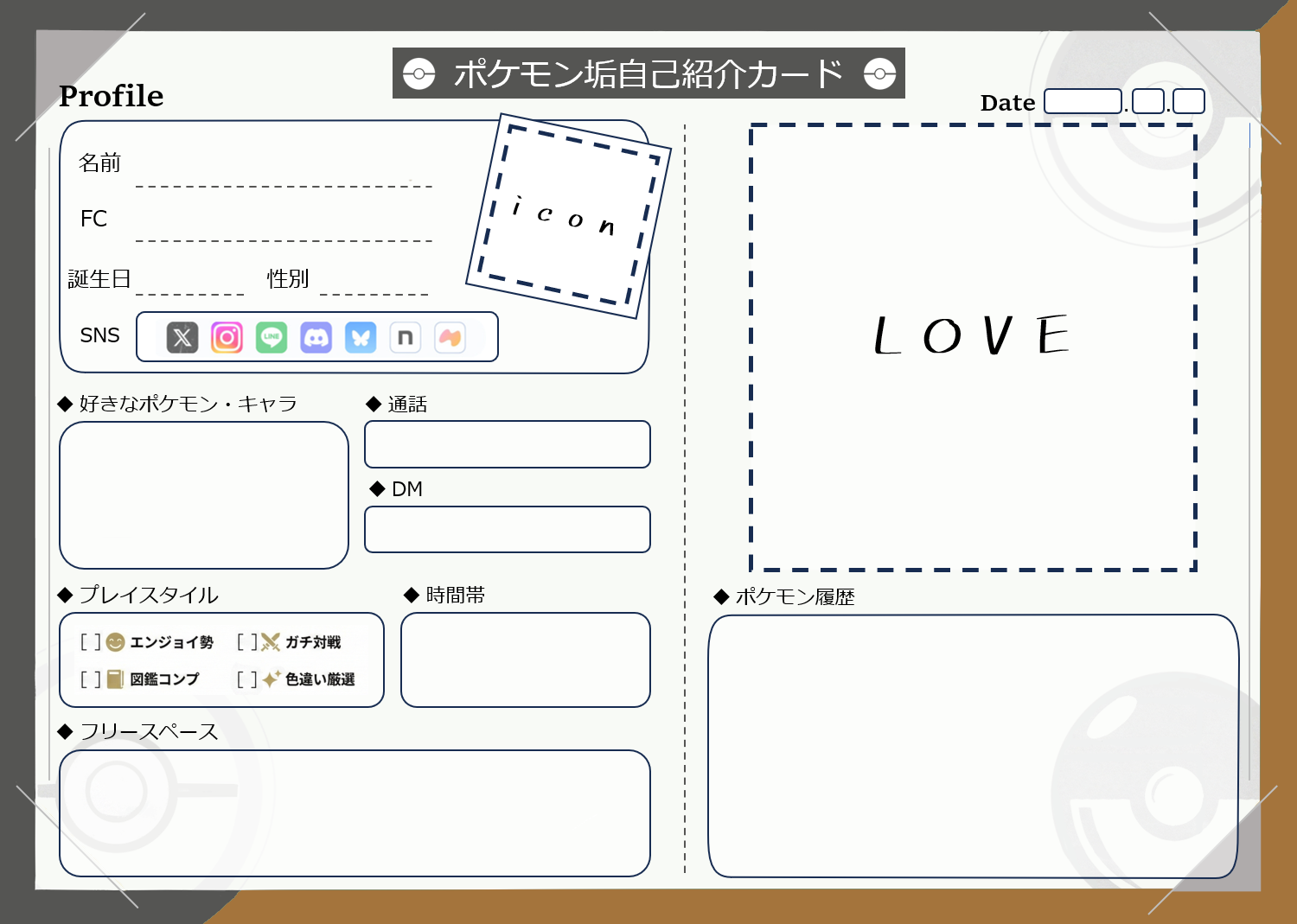Click the Bluesky butterfly icon
This screenshot has width=1297, height=924.
coord(361,337)
